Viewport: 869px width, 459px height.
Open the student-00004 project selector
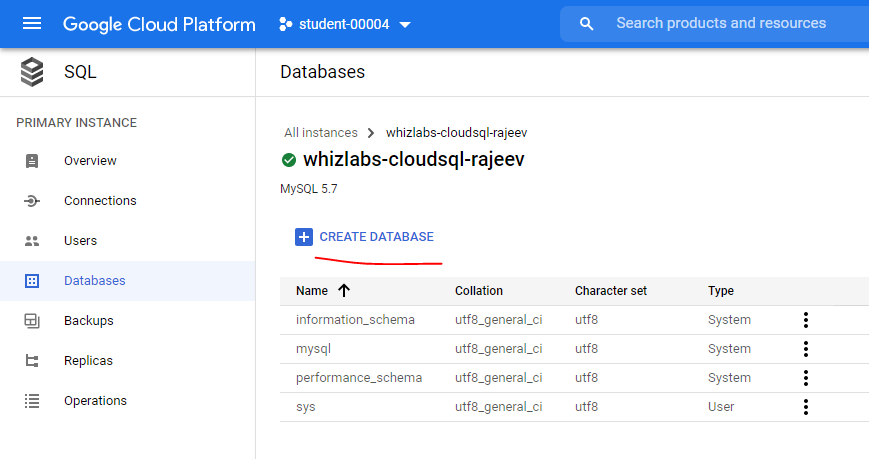tap(345, 24)
